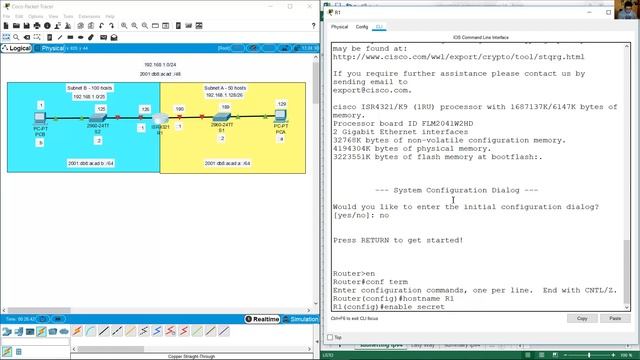Choose the Add Complex PDU open envelope
Image resolution: width=640 pixels, height=360 pixels.
click(114, 37)
